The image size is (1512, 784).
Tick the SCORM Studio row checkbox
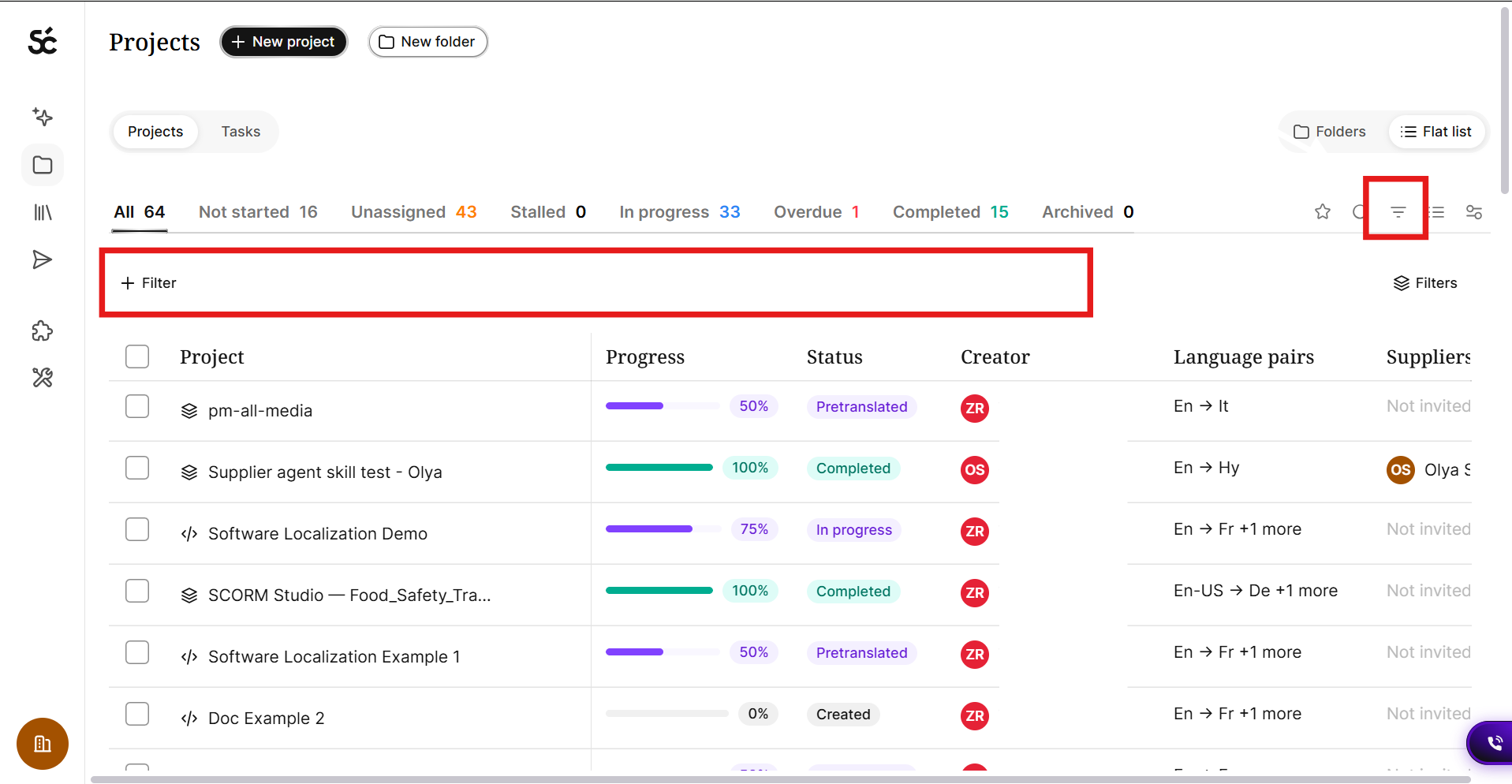[137, 591]
